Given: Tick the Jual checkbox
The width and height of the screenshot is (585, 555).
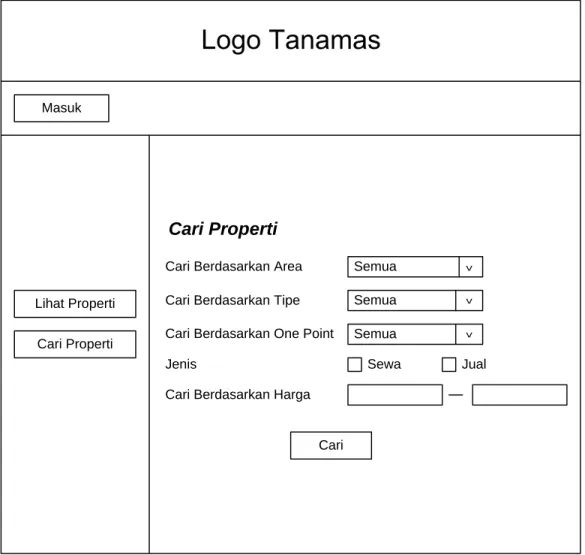Looking at the screenshot, I should tap(449, 365).
